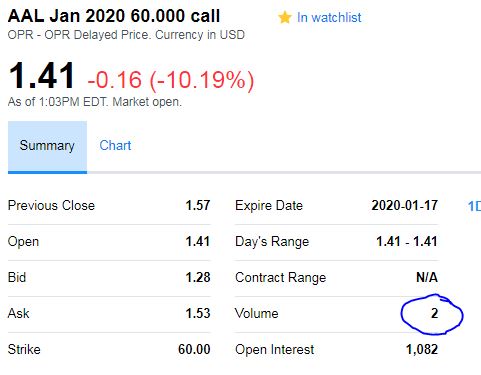The height and width of the screenshot is (375, 481).
Task: Click the Previous Close value 1.57
Action: [x=198, y=205]
